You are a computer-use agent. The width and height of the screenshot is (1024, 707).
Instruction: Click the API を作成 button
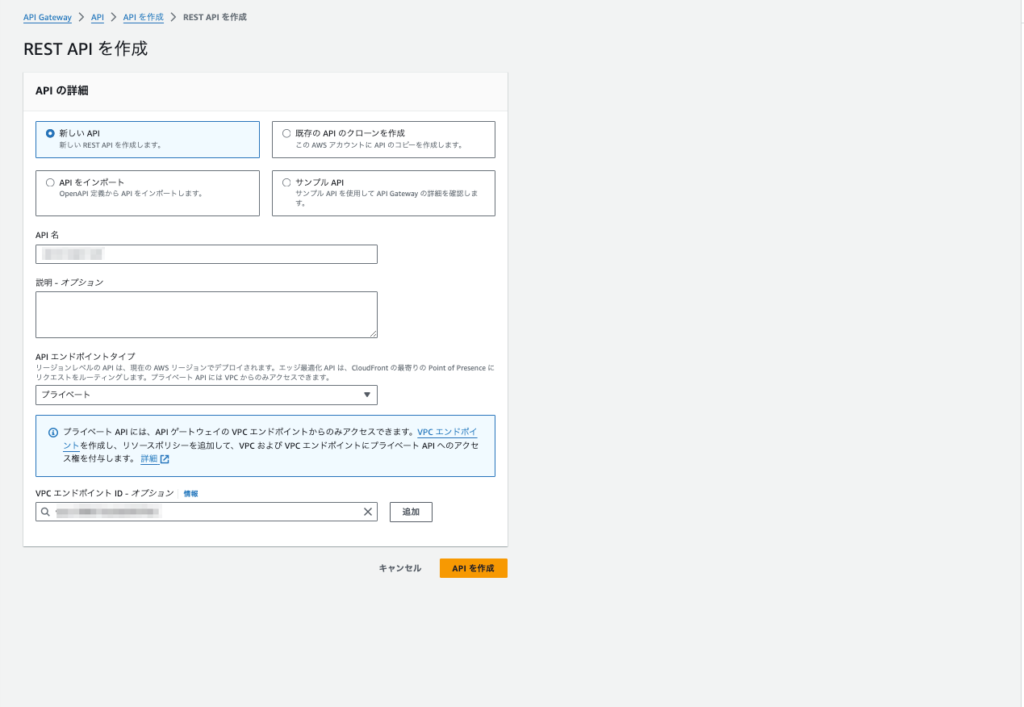point(472,567)
